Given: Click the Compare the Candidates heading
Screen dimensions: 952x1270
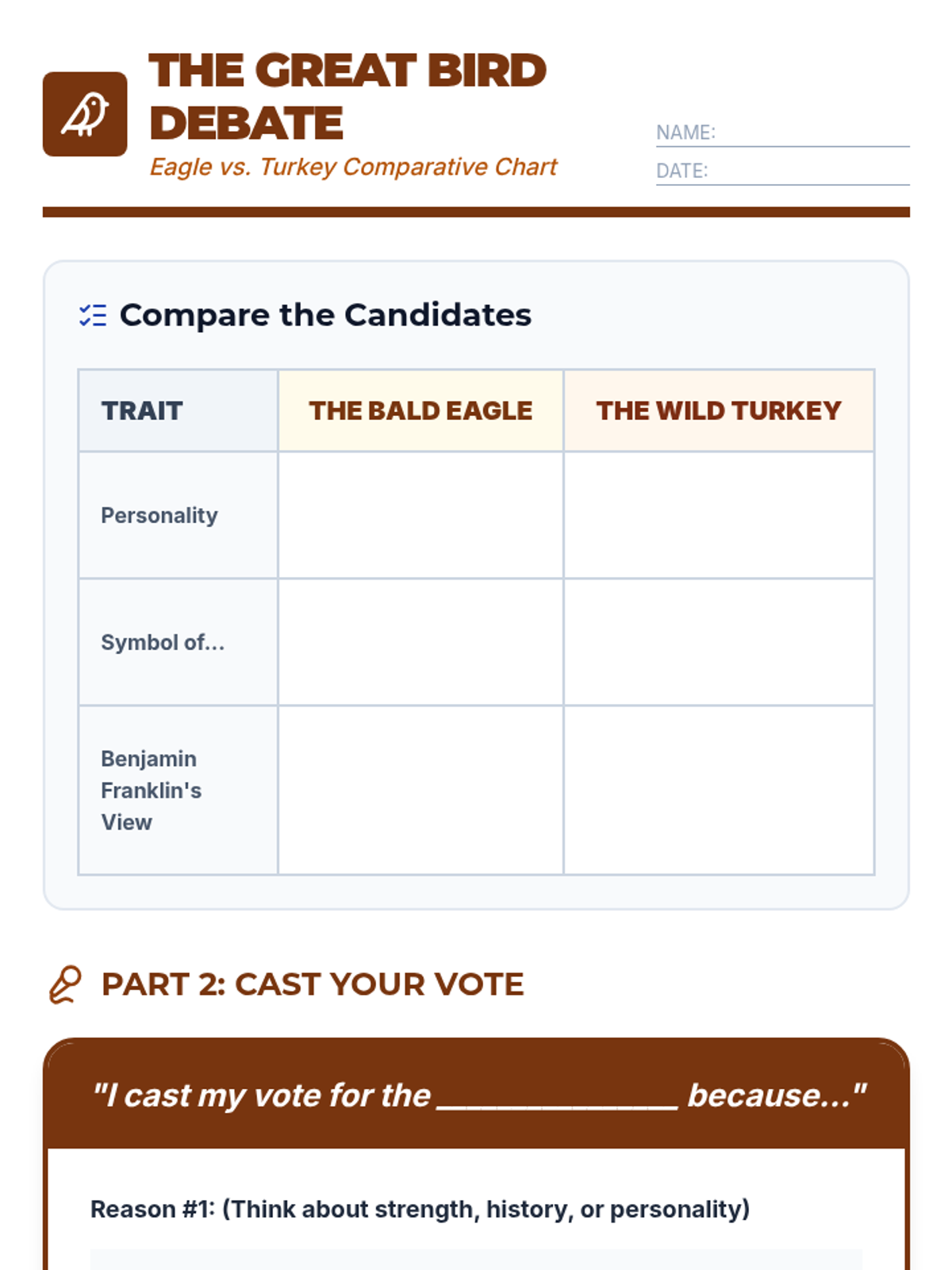Looking at the screenshot, I should 325,315.
